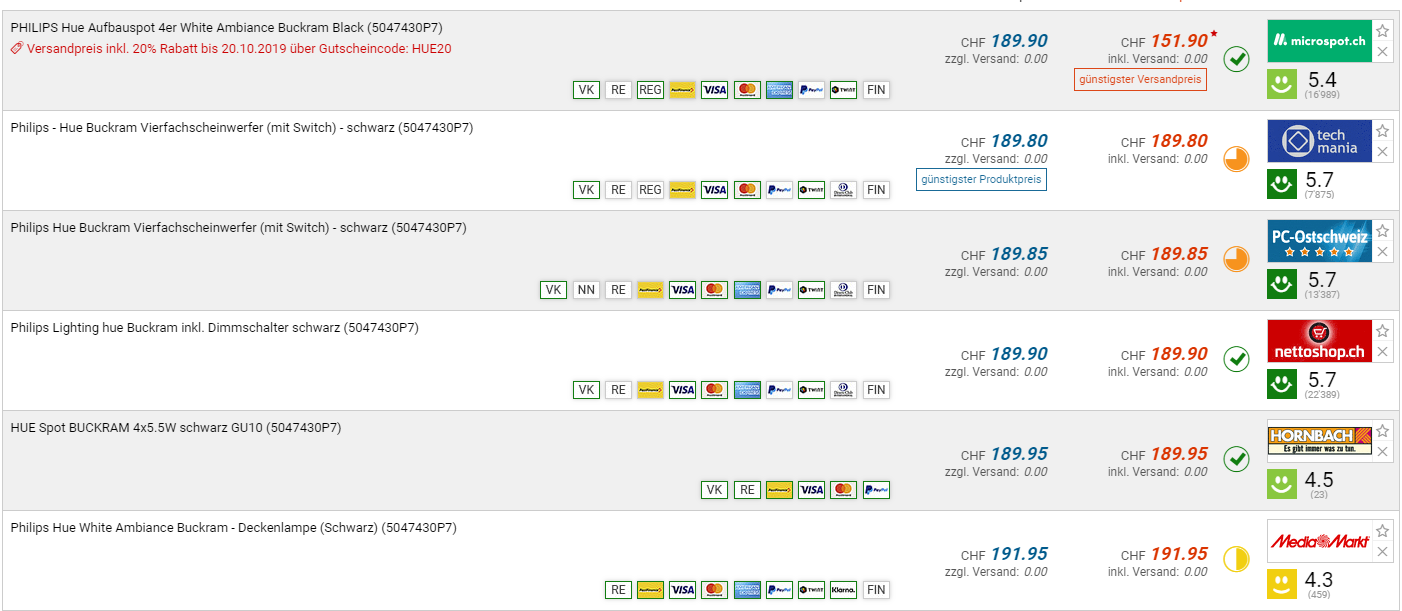Click the green availability checkmark in nettoshop.ch row
Viewport: 1402px width, 611px height.
[x=1237, y=359]
